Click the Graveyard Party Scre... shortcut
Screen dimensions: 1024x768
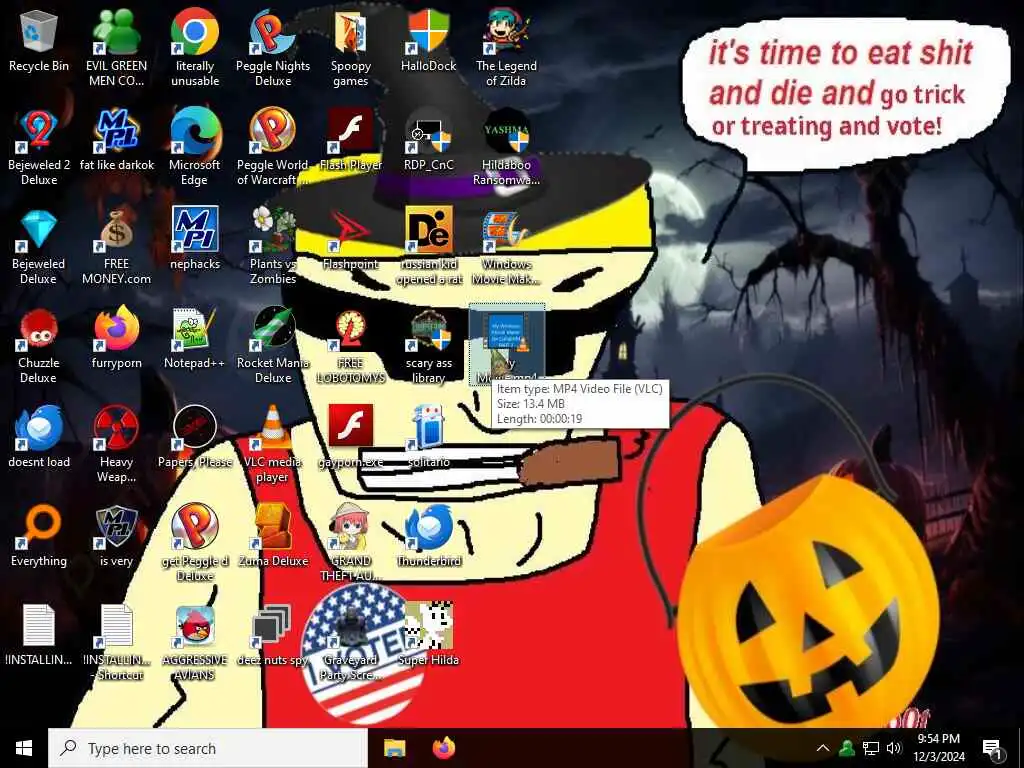351,627
